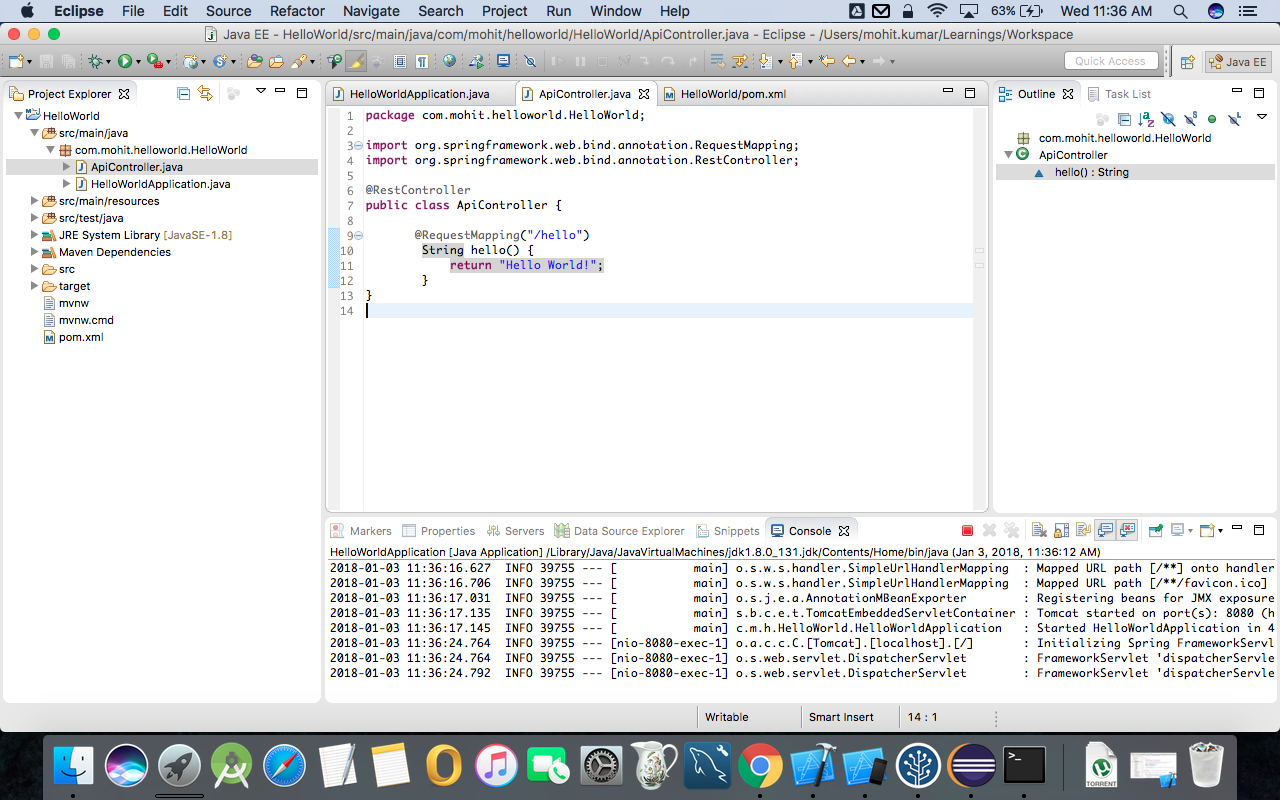Click the Debug icon in the toolbar
This screenshot has width=1280, height=800.
(x=96, y=62)
